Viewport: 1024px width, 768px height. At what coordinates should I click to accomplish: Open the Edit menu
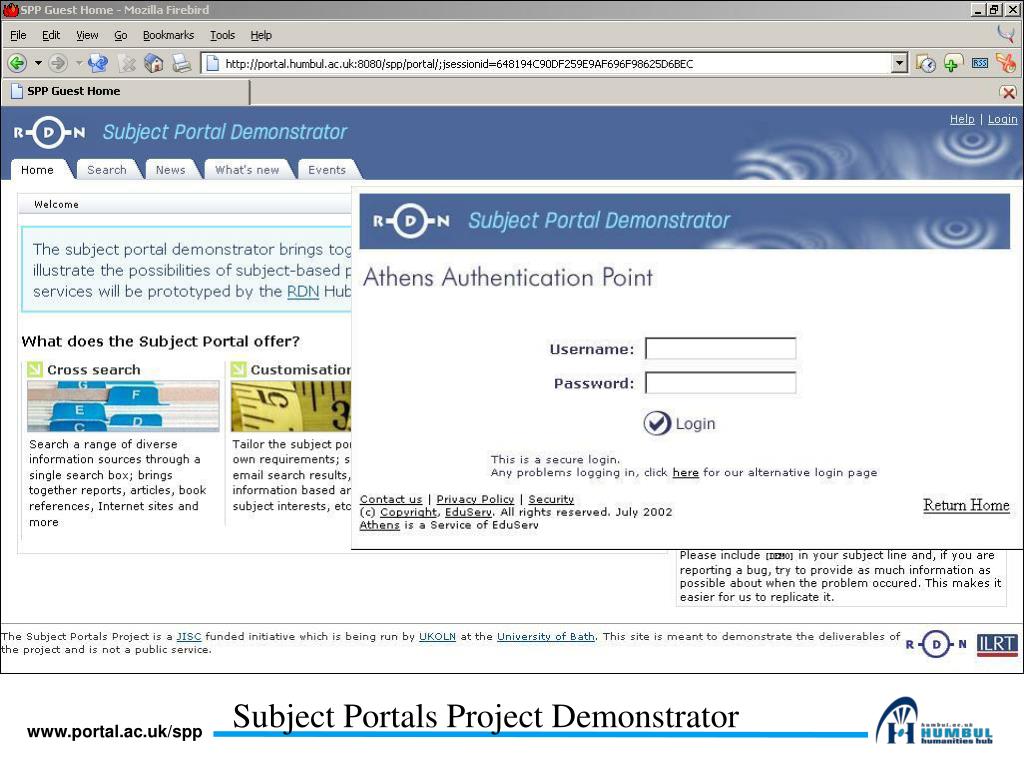pyautogui.click(x=51, y=35)
